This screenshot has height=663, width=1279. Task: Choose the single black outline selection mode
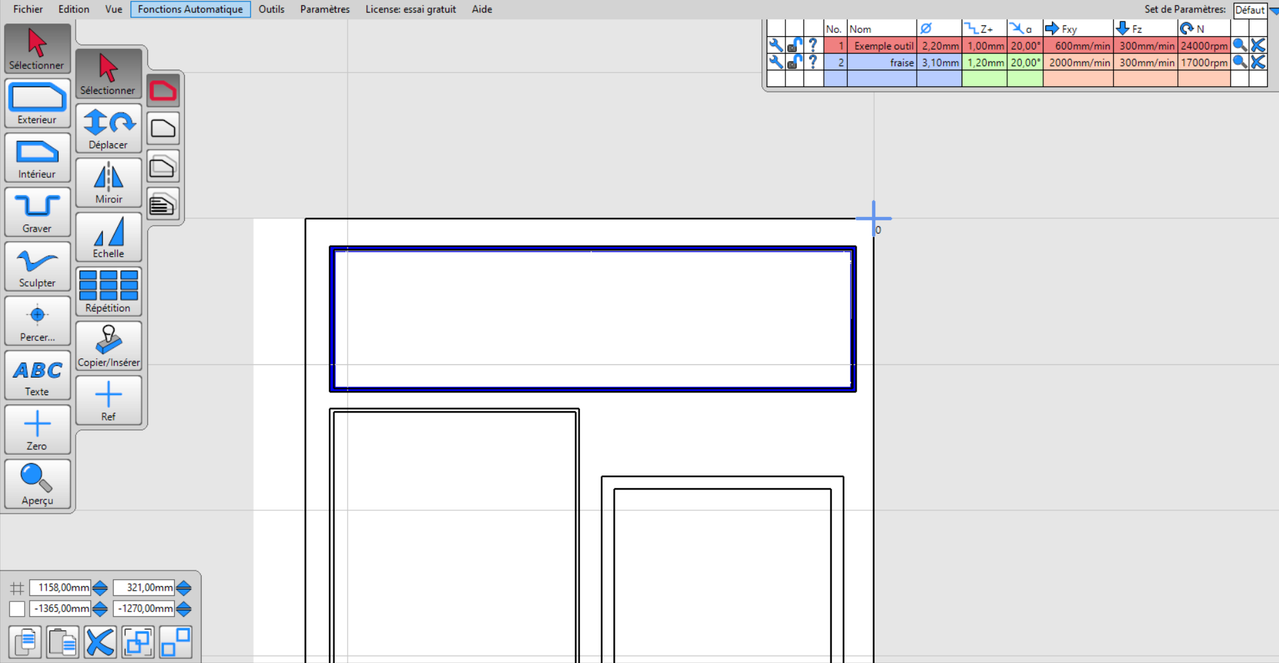(163, 128)
